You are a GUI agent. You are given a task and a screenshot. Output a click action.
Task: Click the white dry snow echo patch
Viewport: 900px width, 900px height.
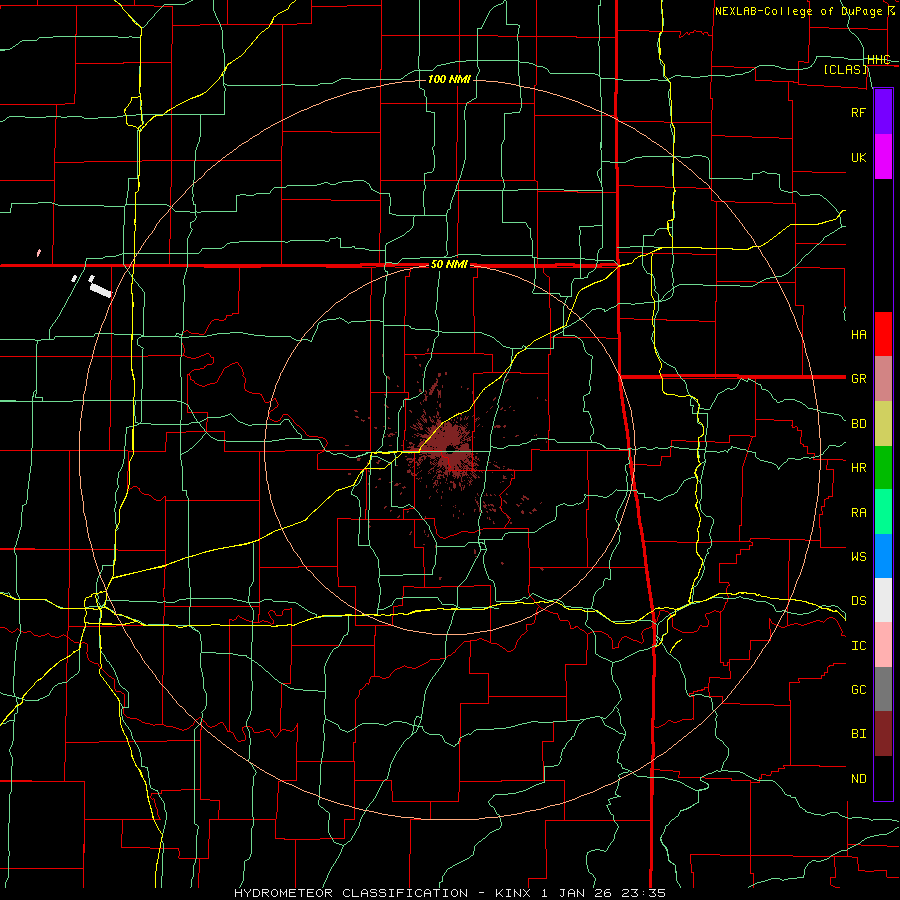pos(100,290)
